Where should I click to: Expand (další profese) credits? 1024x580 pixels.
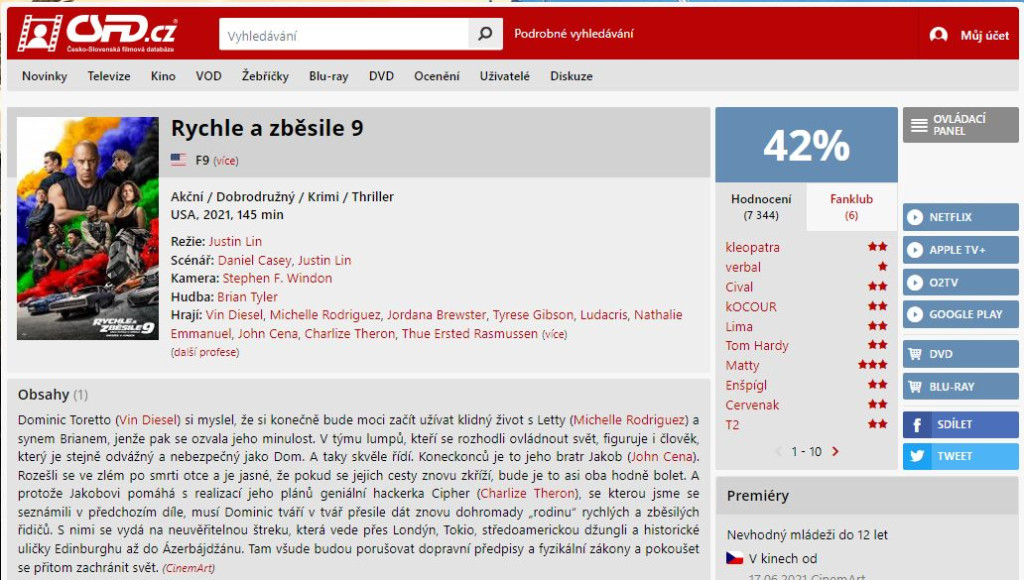coord(205,352)
